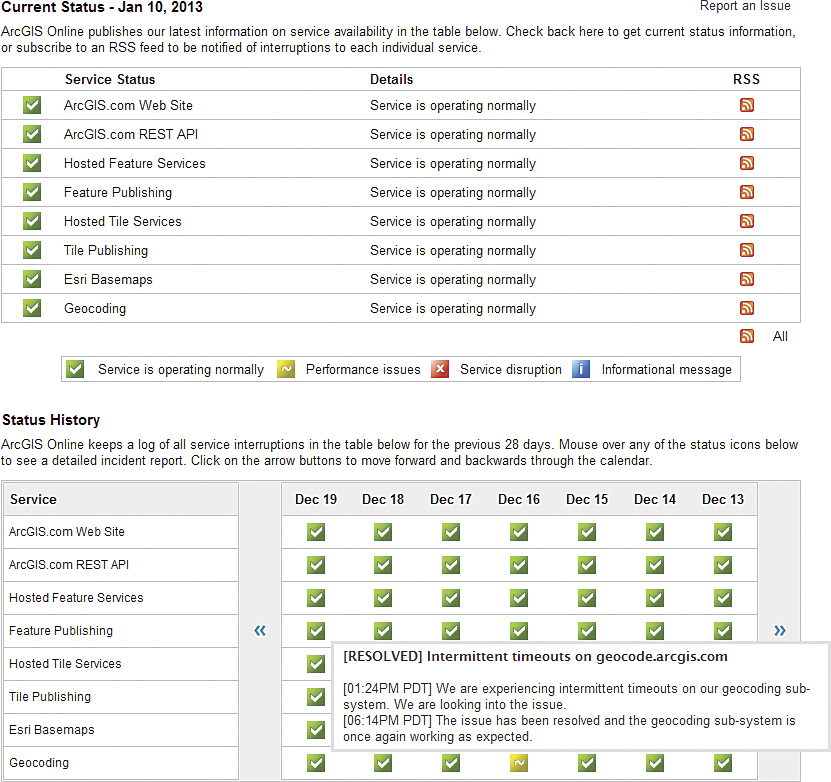Open RSS feed for Tile Publishing

pos(746,250)
